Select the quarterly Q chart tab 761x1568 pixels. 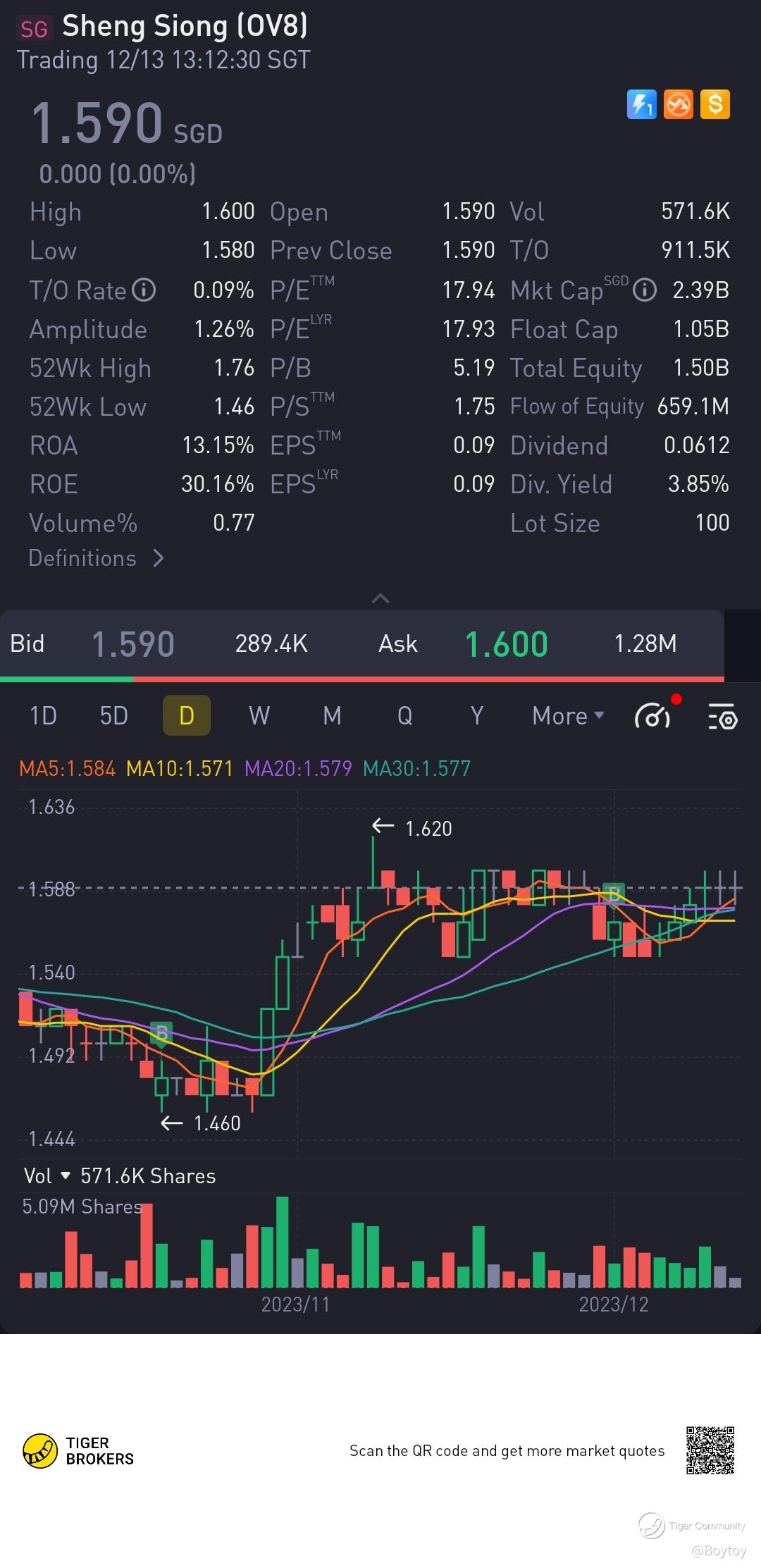point(404,715)
